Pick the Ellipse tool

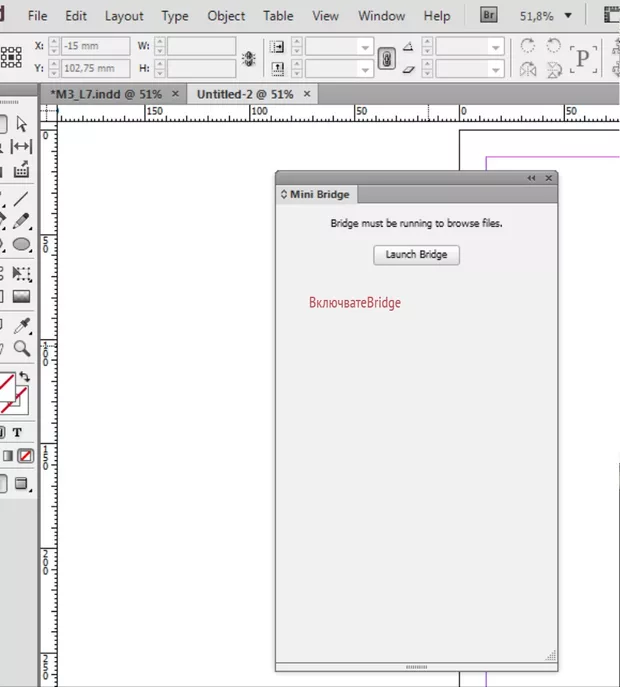(x=21, y=245)
